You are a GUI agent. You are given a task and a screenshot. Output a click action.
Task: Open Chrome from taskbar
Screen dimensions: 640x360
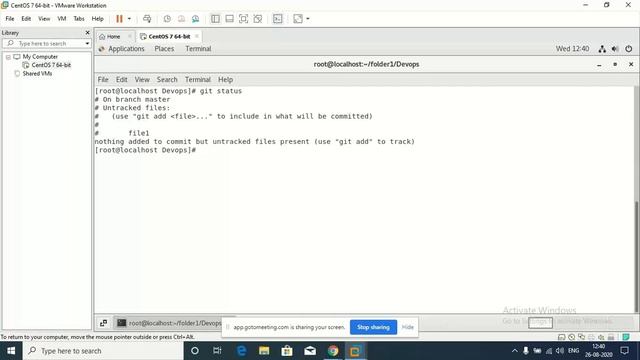coord(333,351)
